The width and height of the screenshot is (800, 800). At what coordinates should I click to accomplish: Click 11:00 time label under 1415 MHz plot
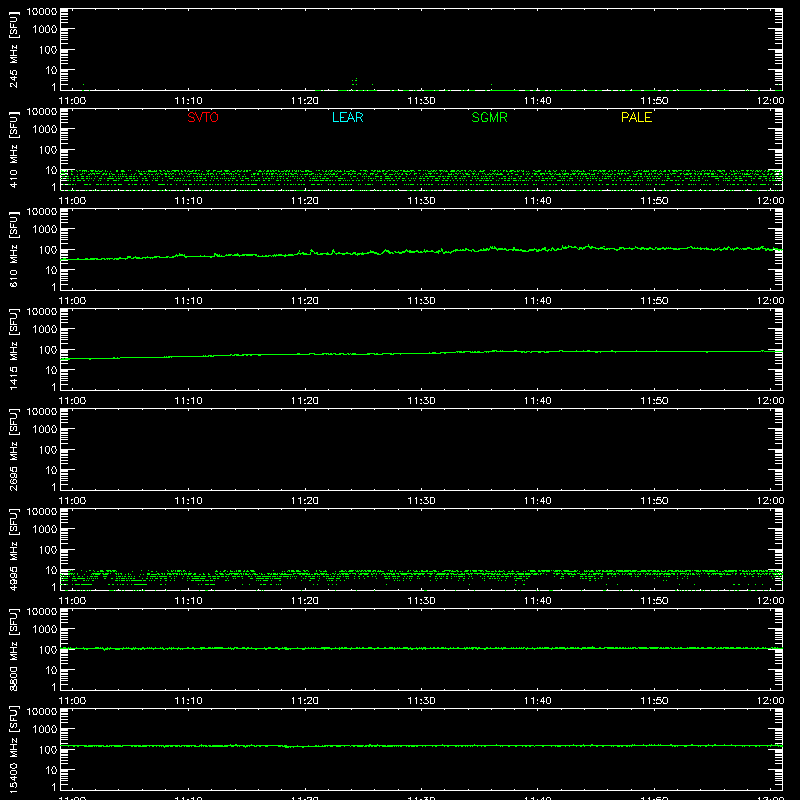pos(72,401)
